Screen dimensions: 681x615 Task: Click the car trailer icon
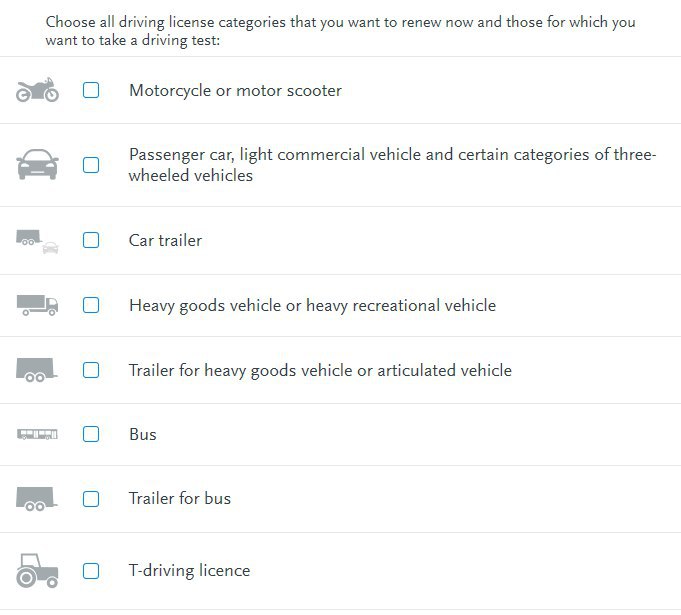[x=37, y=241]
